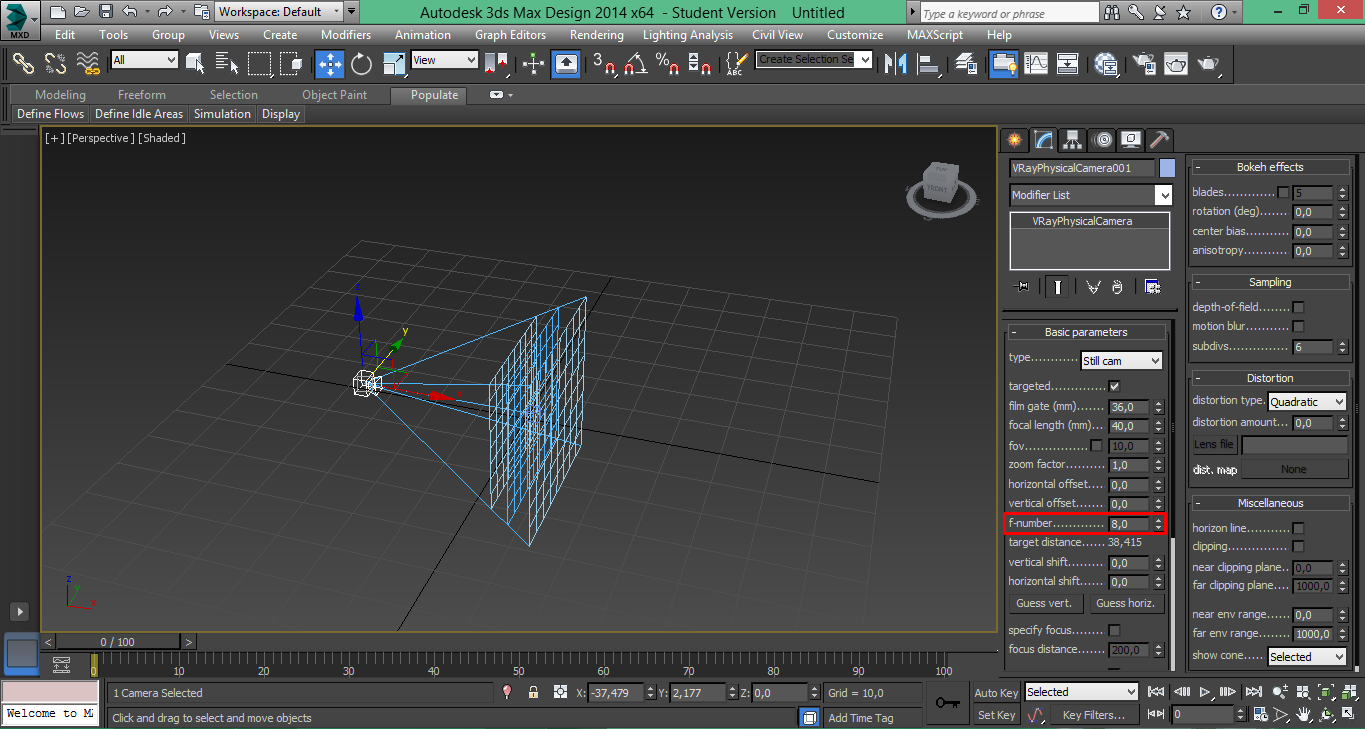This screenshot has width=1365, height=729.
Task: Uncheck the targeted checkbox
Action: [1114, 386]
